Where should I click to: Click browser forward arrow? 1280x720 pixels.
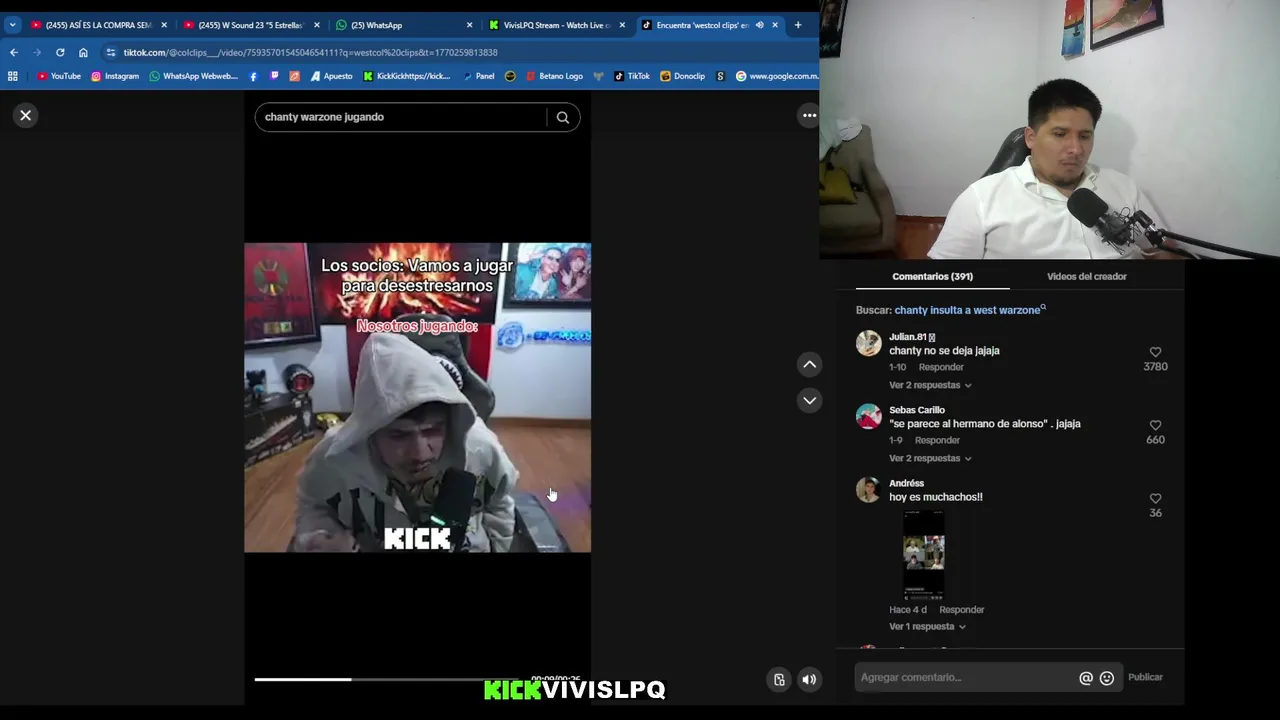(37, 52)
